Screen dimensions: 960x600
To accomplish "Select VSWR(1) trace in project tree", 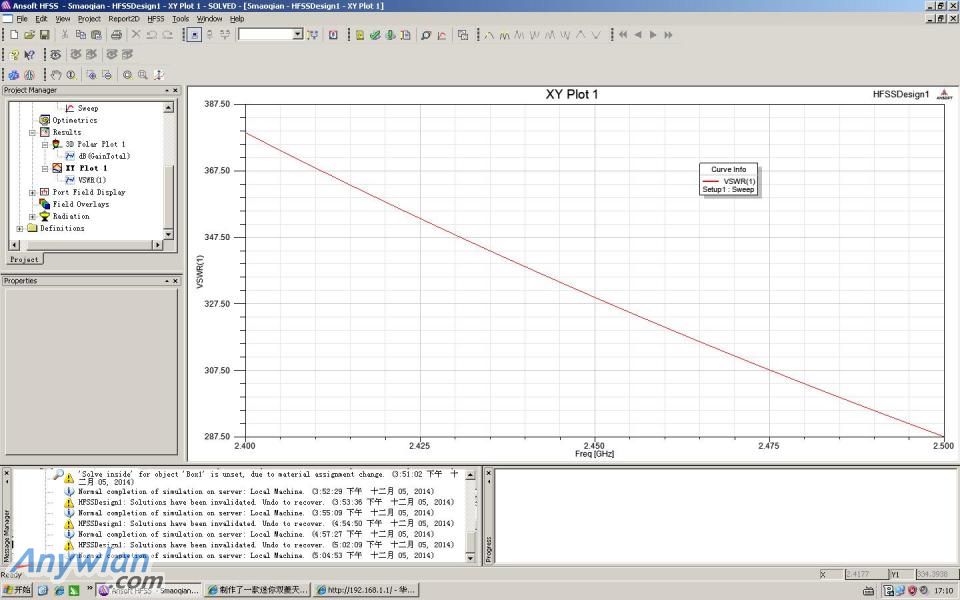I will [x=92, y=180].
